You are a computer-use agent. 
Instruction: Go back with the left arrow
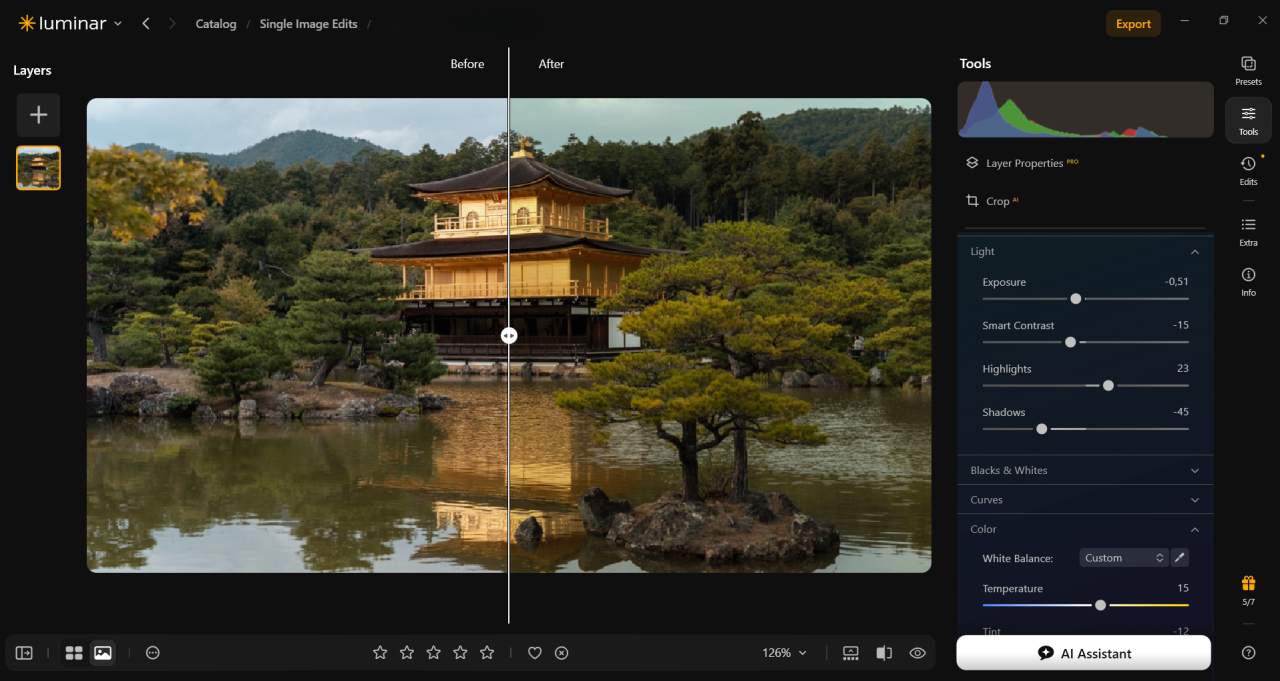[x=146, y=23]
